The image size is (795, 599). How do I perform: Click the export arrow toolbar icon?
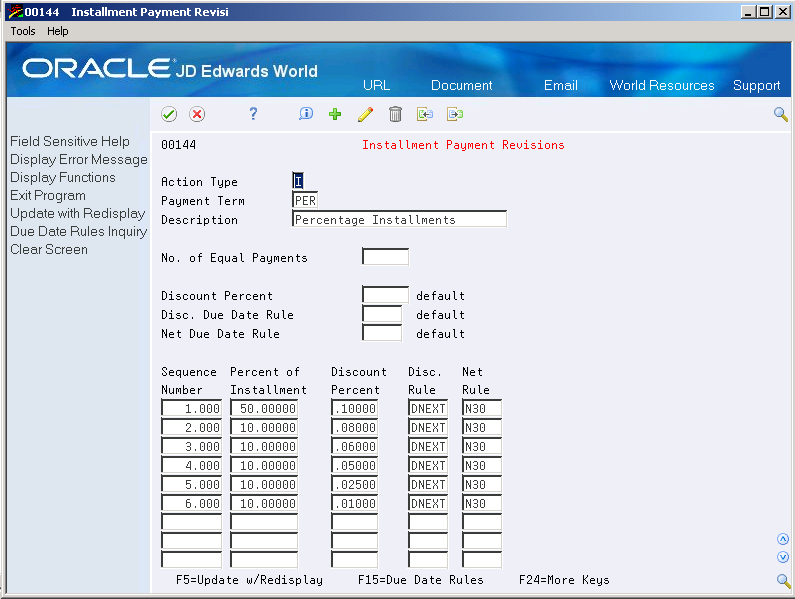click(455, 114)
